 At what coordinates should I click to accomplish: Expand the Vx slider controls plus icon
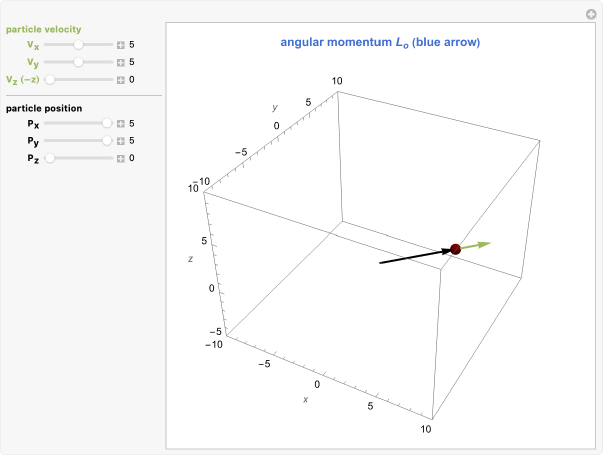pos(121,46)
